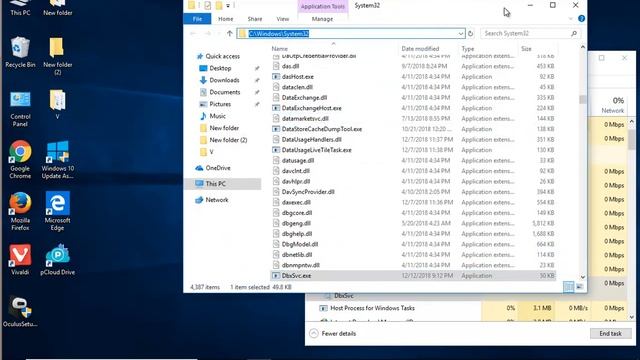This screenshot has width=640, height=360.
Task: Open Explorer Help question mark icon
Action: [x=582, y=19]
